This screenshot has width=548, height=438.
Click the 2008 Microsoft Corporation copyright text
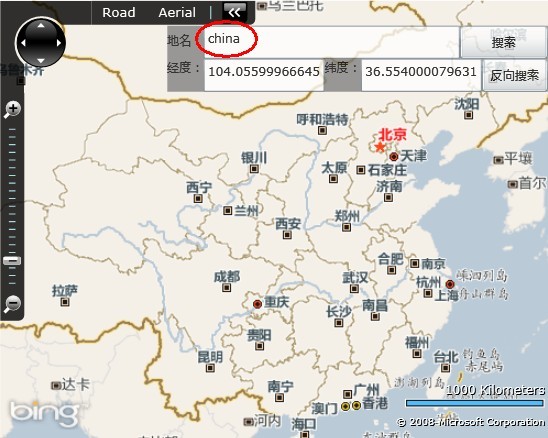click(470, 422)
